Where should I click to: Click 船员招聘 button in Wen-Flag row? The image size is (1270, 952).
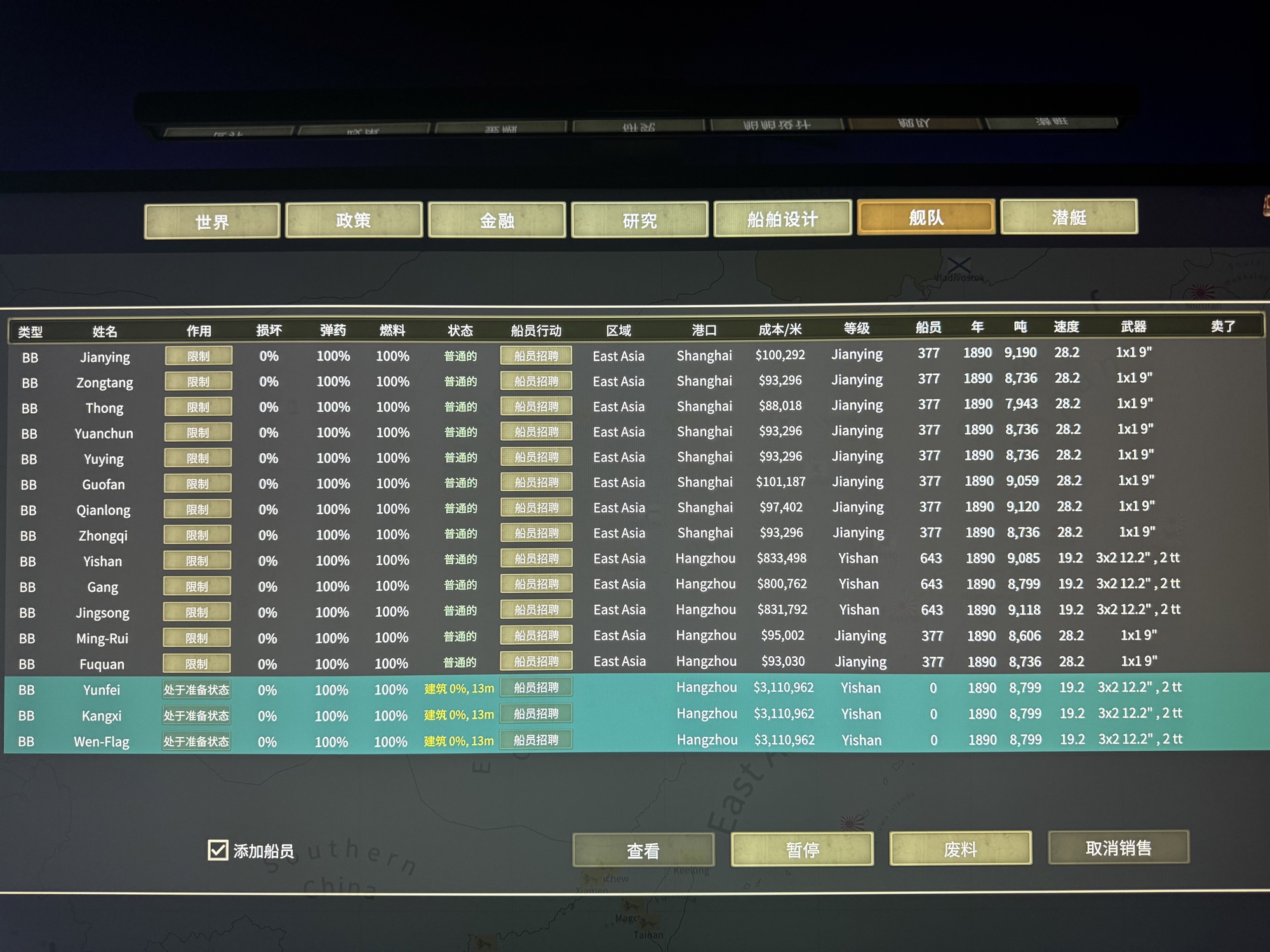click(x=536, y=740)
